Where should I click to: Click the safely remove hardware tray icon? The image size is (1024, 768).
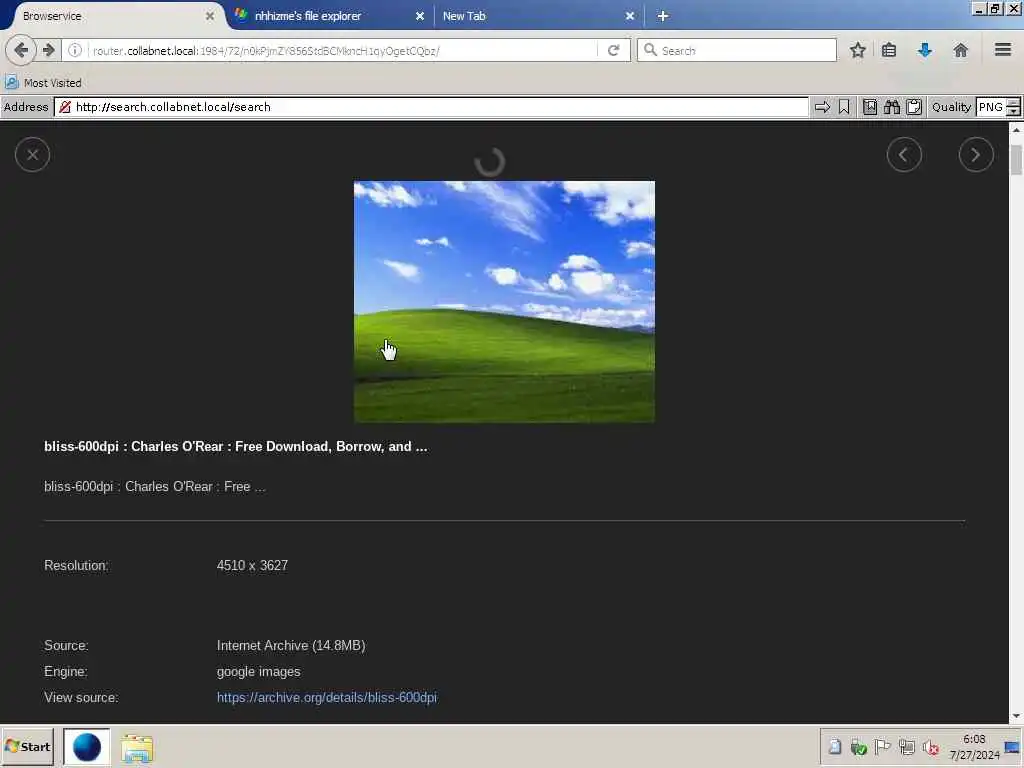point(858,747)
